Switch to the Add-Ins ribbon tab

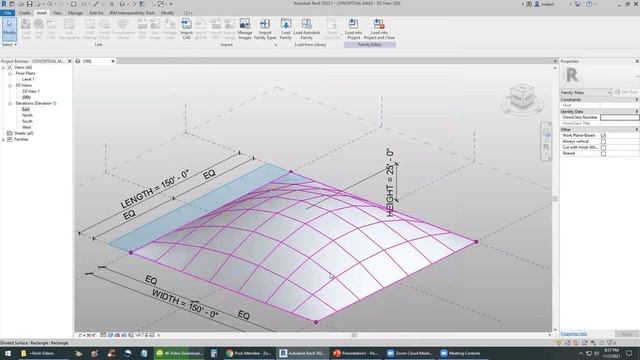click(96, 13)
